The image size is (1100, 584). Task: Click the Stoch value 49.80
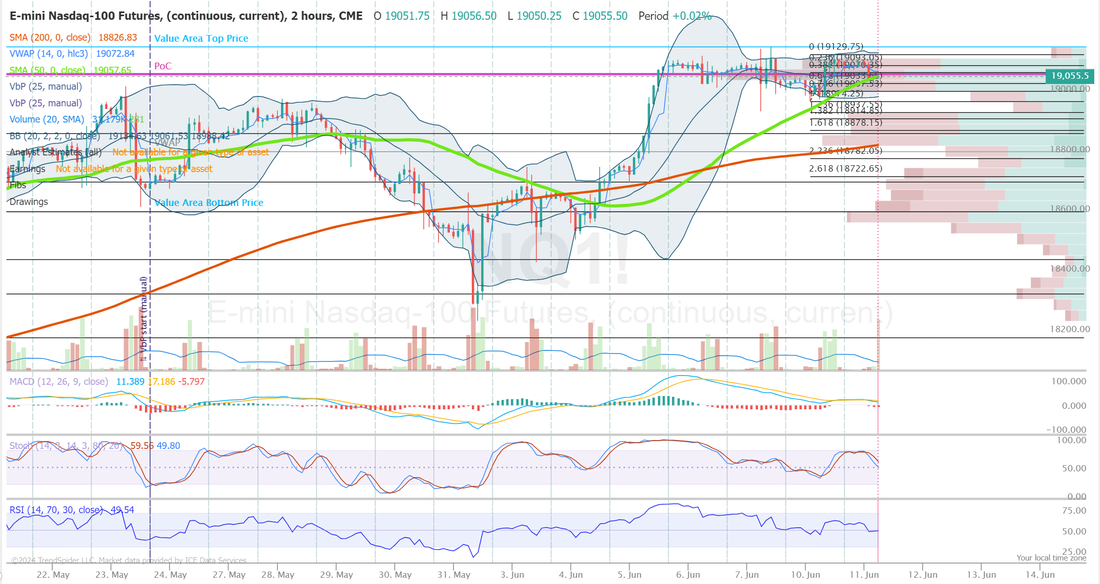(168, 445)
